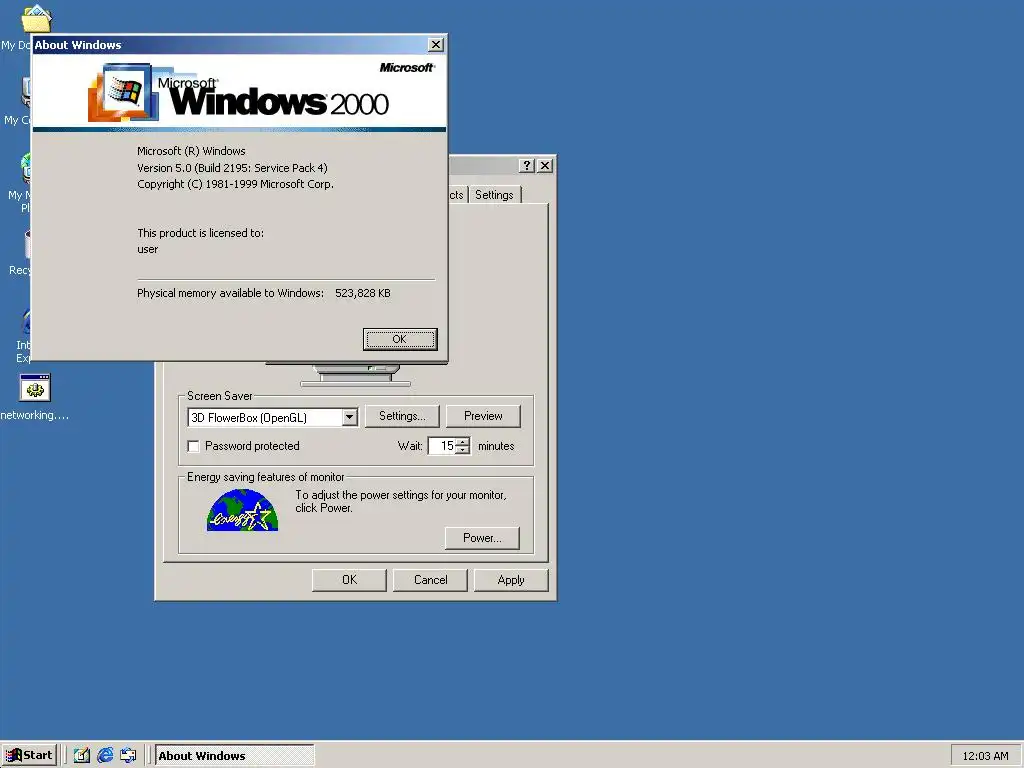Screen dimensions: 1024x768
Task: Open the screen saver dropdown list
Action: point(349,417)
